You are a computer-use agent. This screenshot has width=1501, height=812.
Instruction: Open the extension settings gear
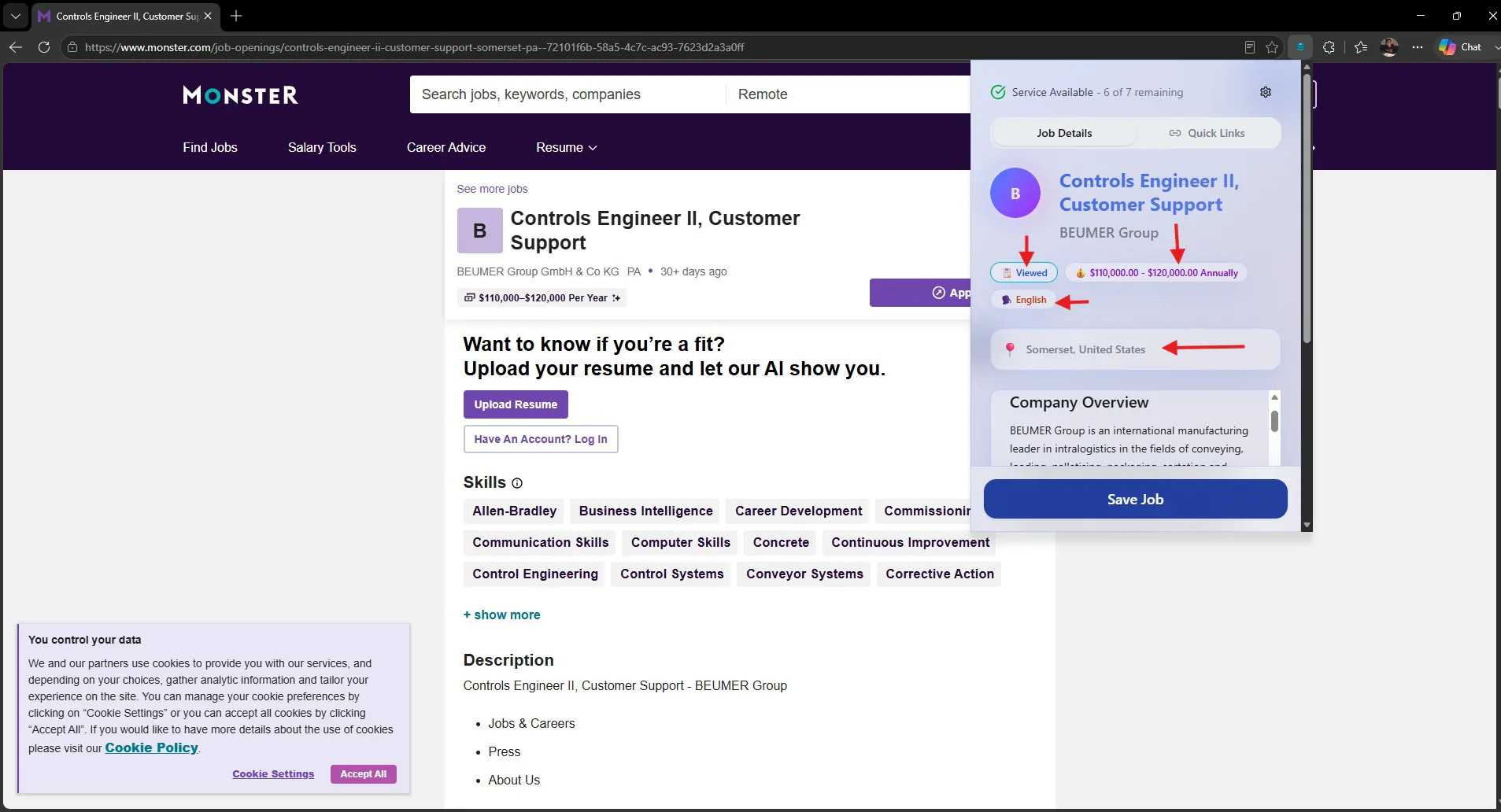pyautogui.click(x=1266, y=92)
